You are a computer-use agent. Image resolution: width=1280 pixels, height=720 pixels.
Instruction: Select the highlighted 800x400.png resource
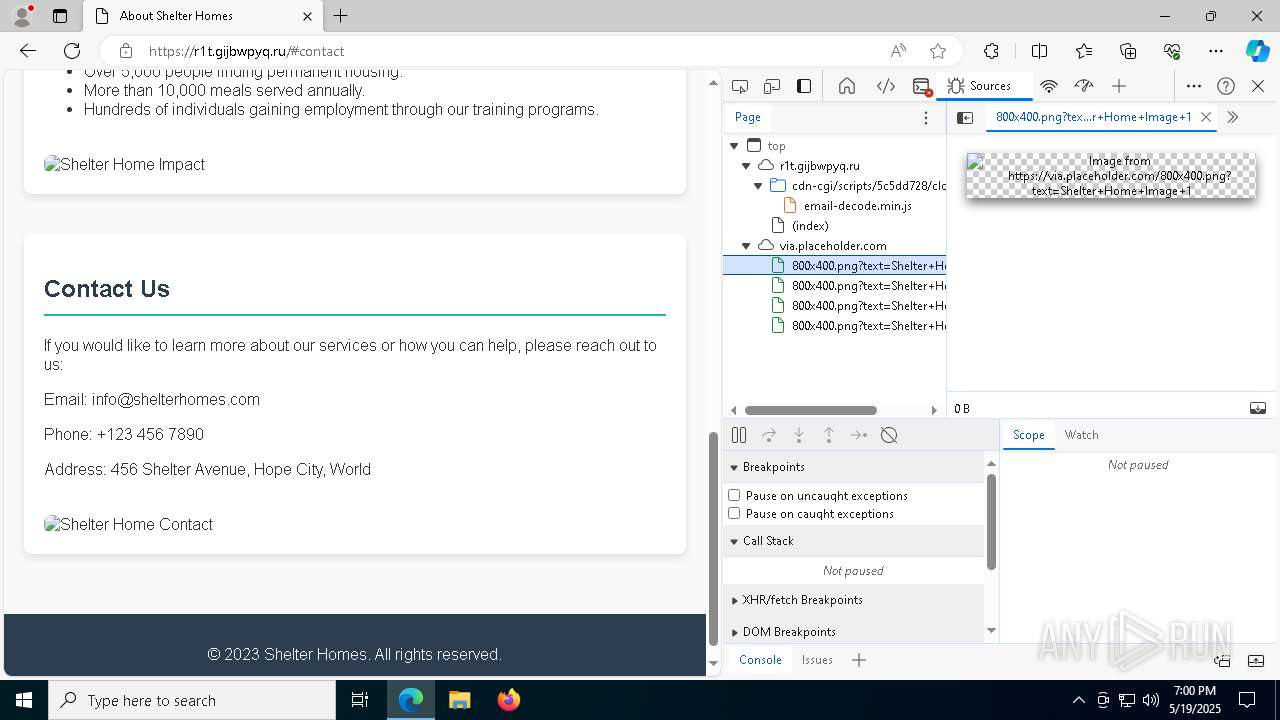(x=834, y=265)
